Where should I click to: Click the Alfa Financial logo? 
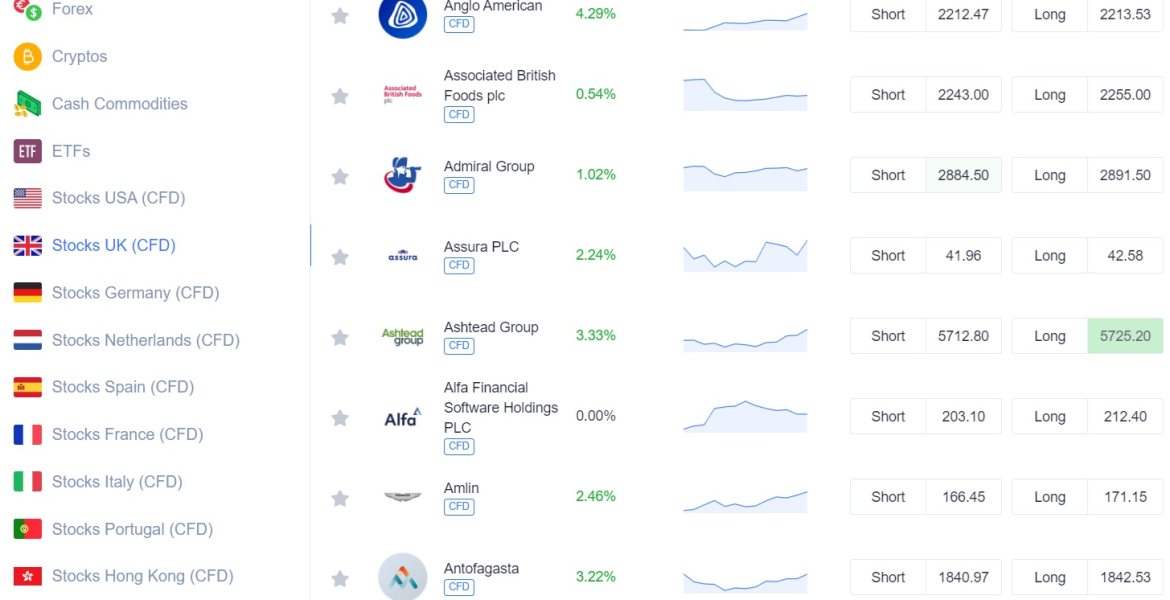tap(403, 417)
